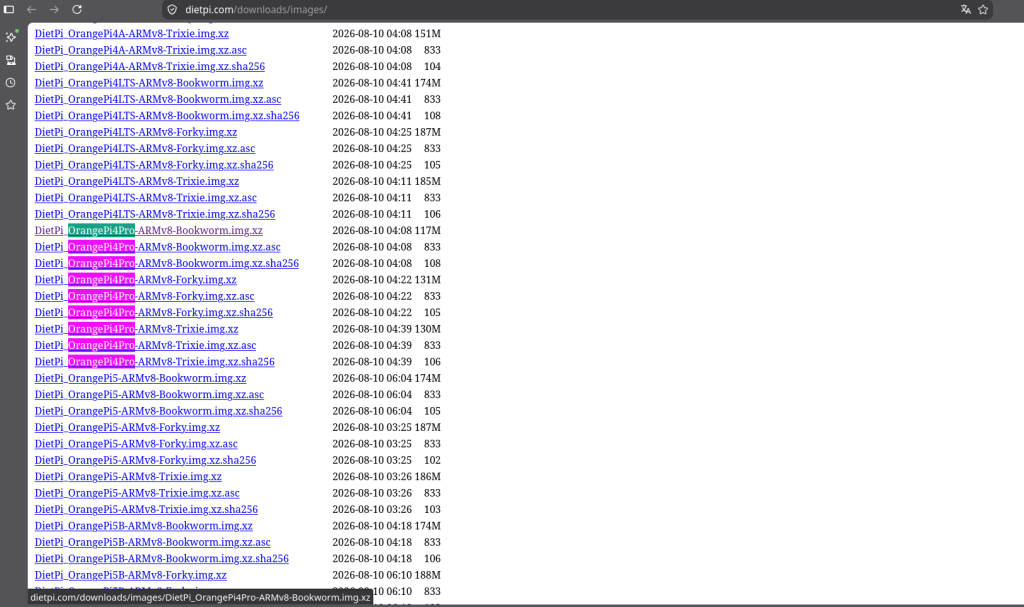Image resolution: width=1024 pixels, height=607 pixels.
Task: Click the 102 size of OrangePi5 Forky sha256
Action: coord(432,460)
